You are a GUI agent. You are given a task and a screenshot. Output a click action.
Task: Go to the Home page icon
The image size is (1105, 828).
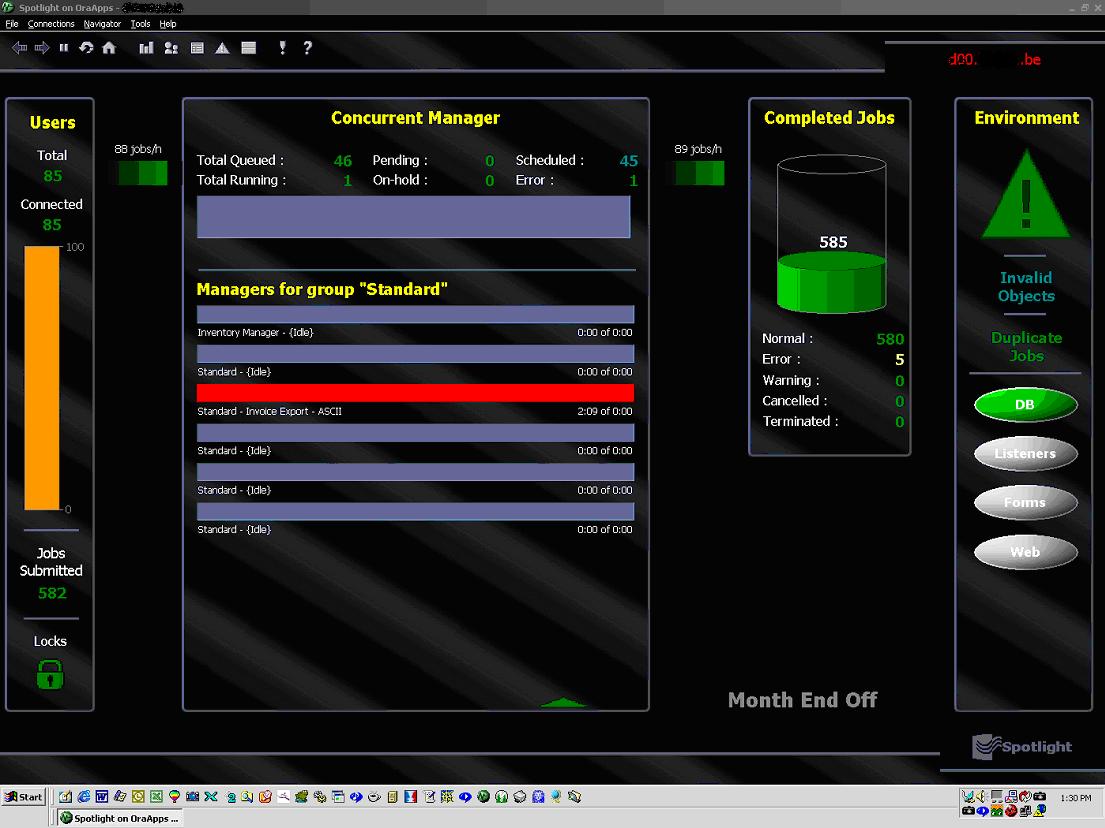tap(109, 48)
